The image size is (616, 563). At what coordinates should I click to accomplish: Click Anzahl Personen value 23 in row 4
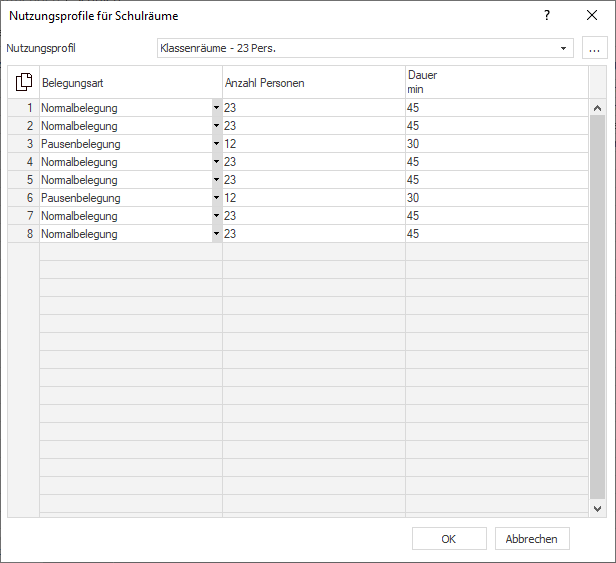314,162
